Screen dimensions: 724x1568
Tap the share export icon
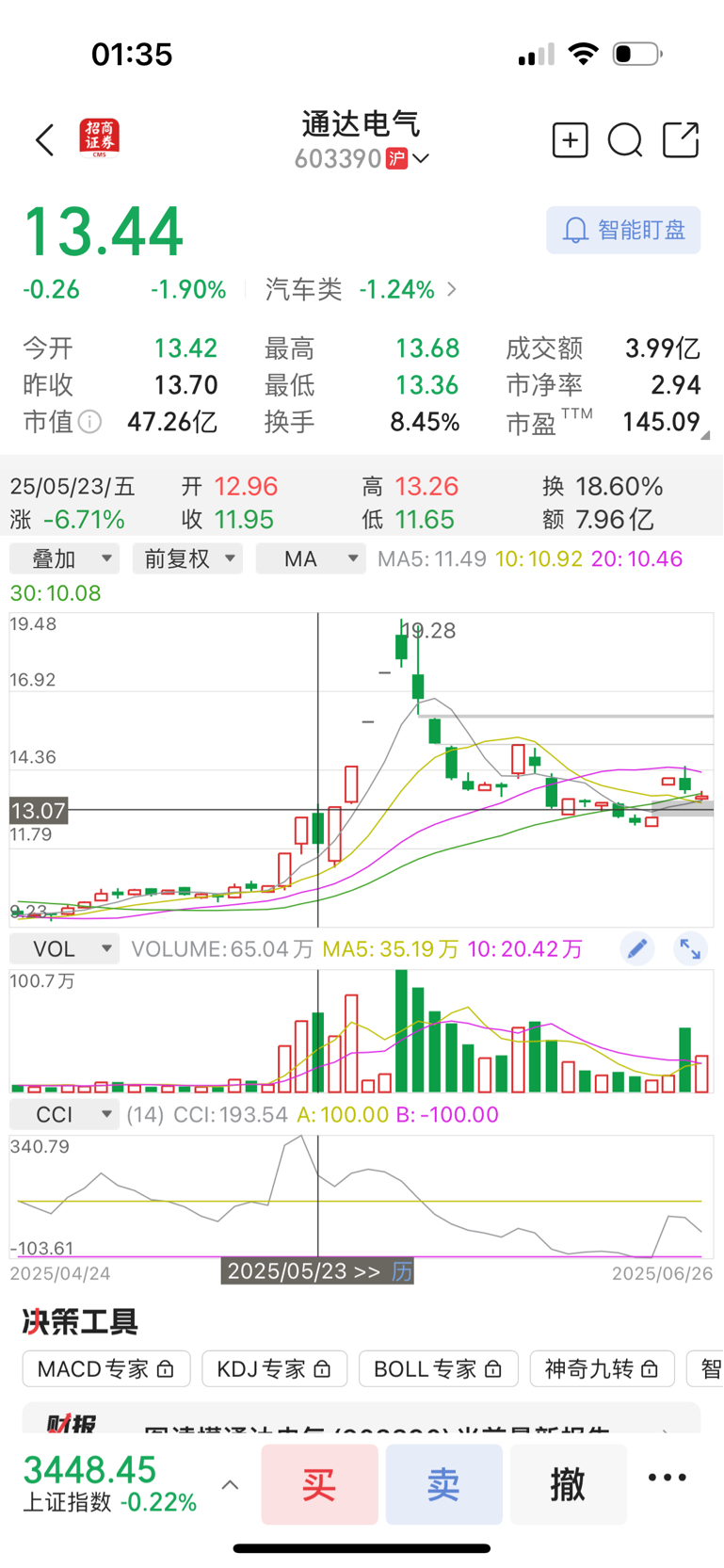[x=681, y=140]
